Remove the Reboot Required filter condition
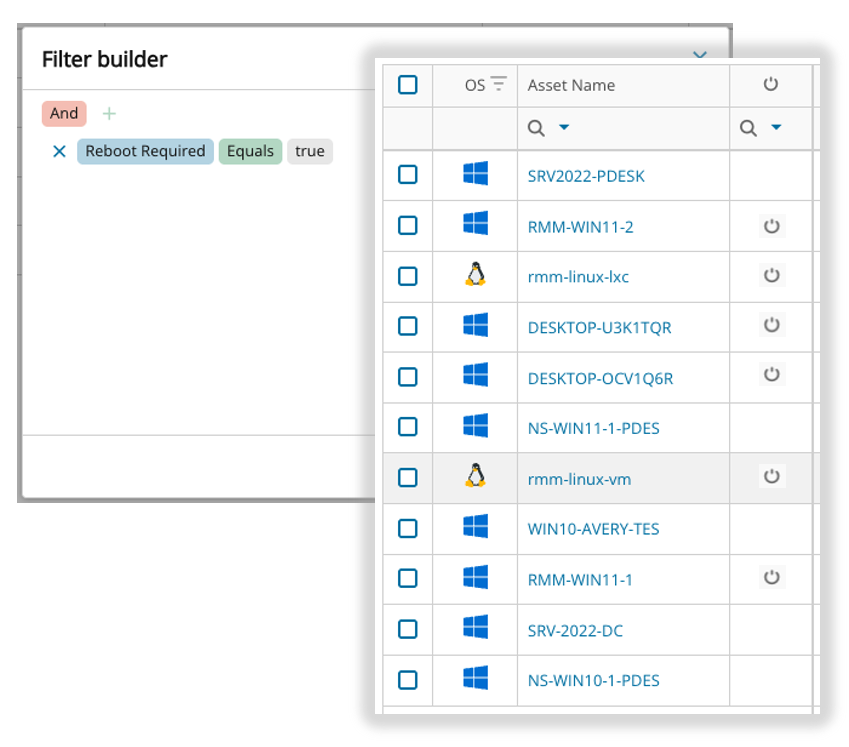 59,152
